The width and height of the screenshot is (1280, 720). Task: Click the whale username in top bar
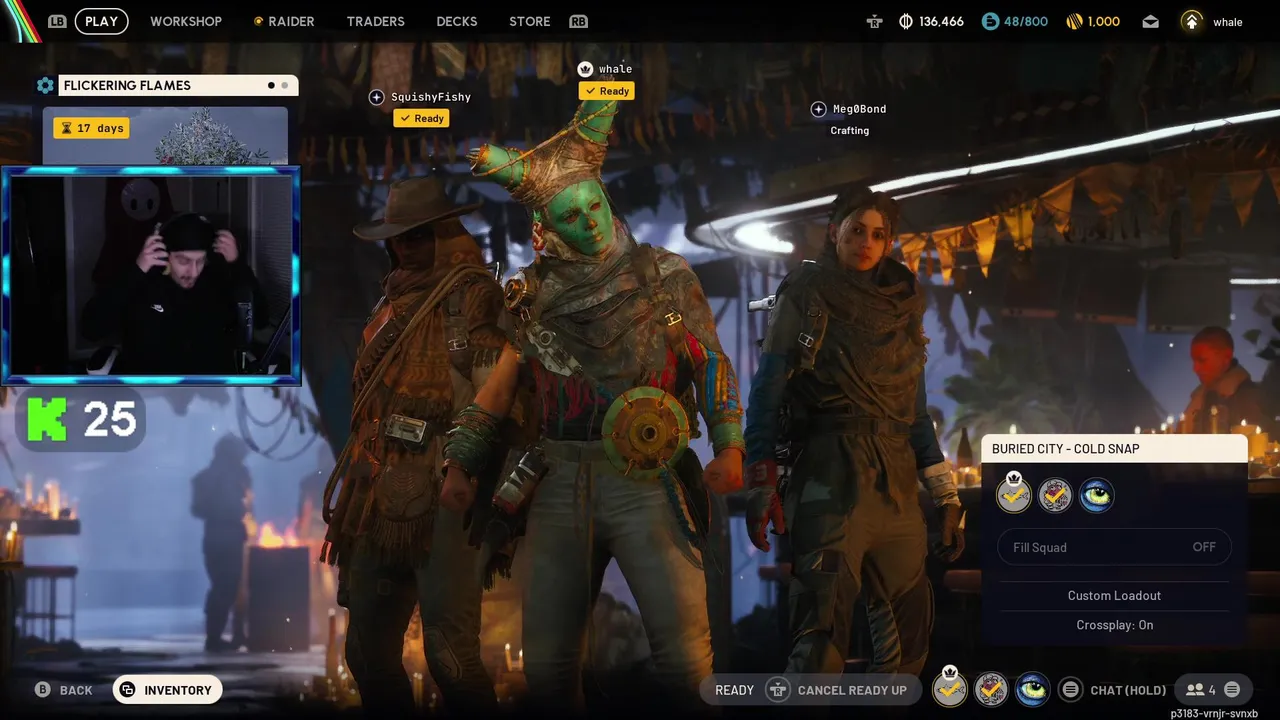[x=1227, y=22]
